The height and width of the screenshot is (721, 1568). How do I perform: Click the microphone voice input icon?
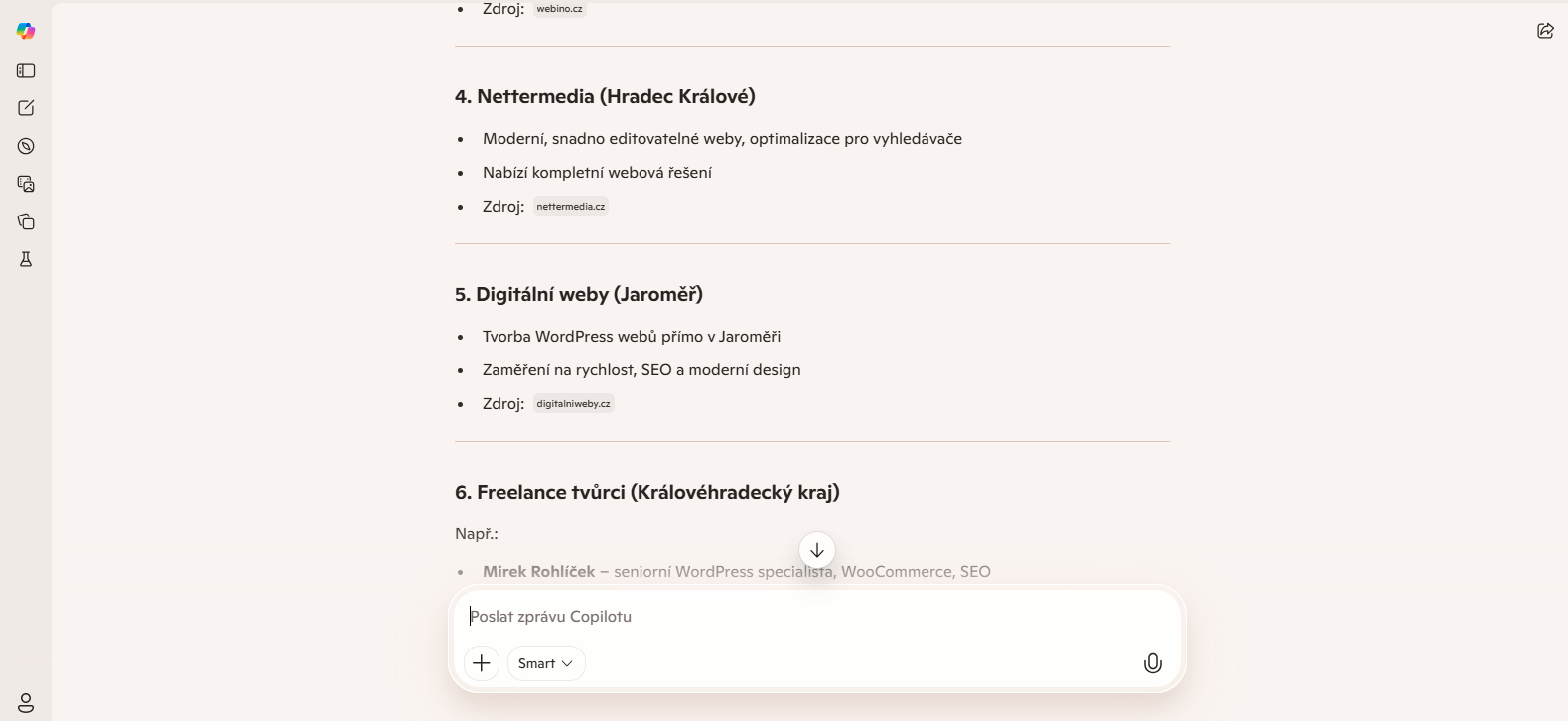point(1152,663)
